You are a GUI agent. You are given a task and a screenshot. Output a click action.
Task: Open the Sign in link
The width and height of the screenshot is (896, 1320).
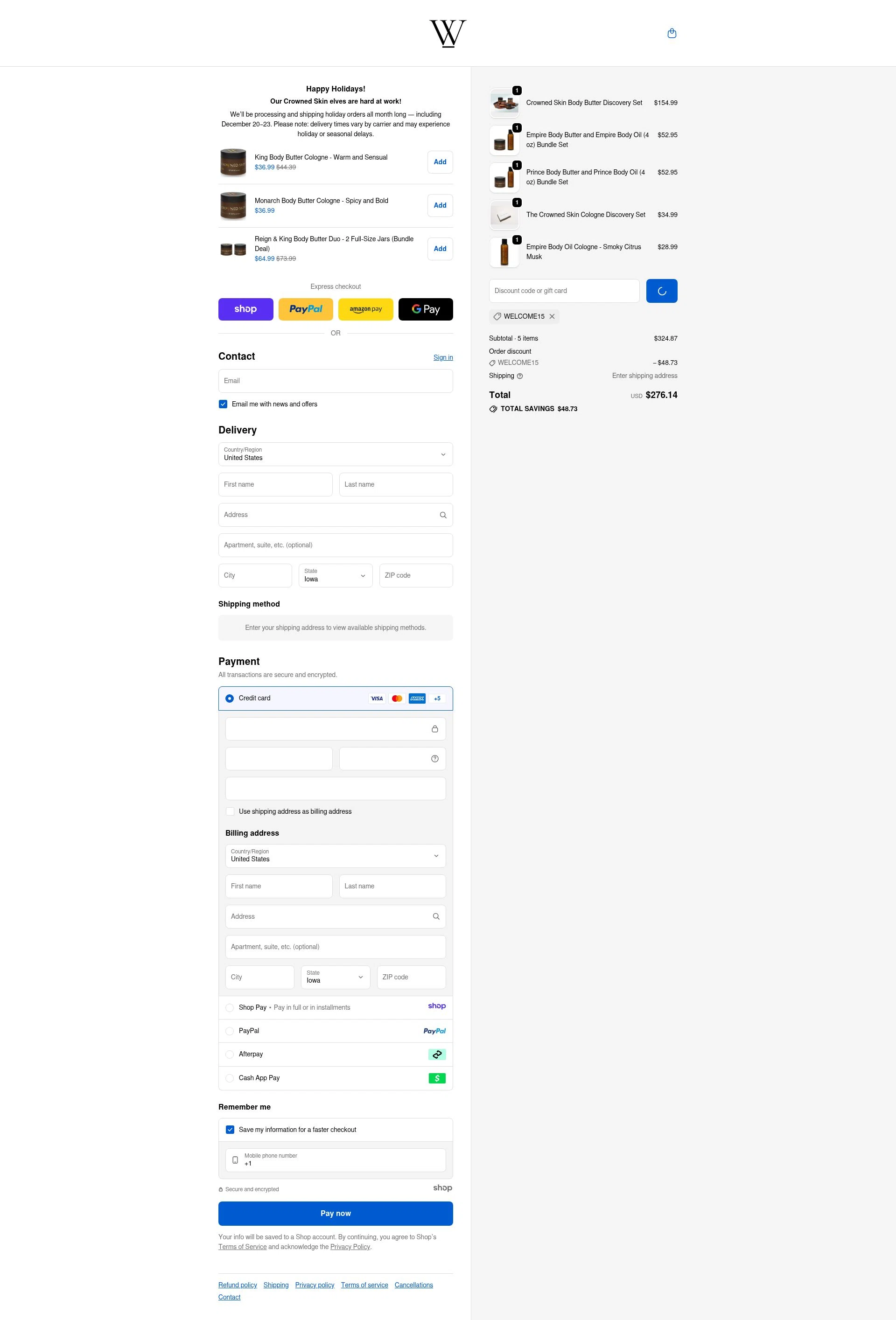(x=443, y=357)
